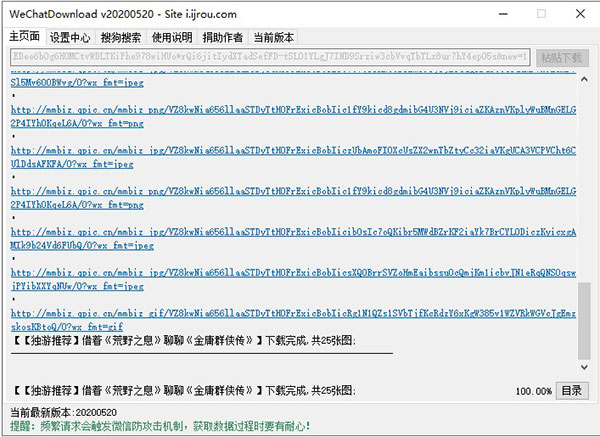Image resolution: width=600 pixels, height=437 pixels.
Task: Open the mmbiz_jpg link ending VCPVCht6C
Action: 293,151
